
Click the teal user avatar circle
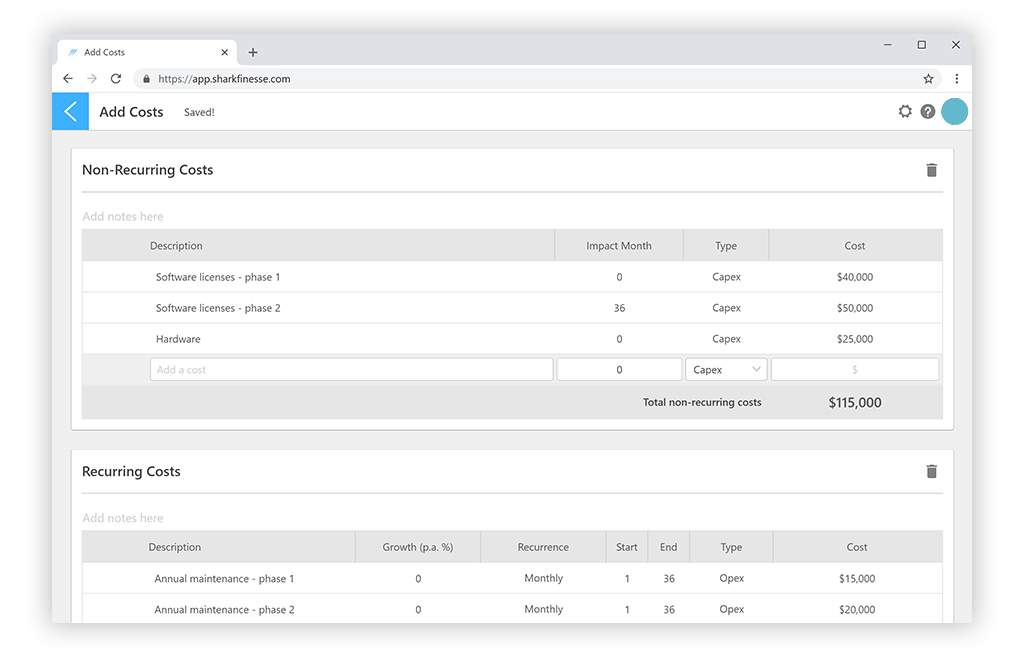click(955, 112)
